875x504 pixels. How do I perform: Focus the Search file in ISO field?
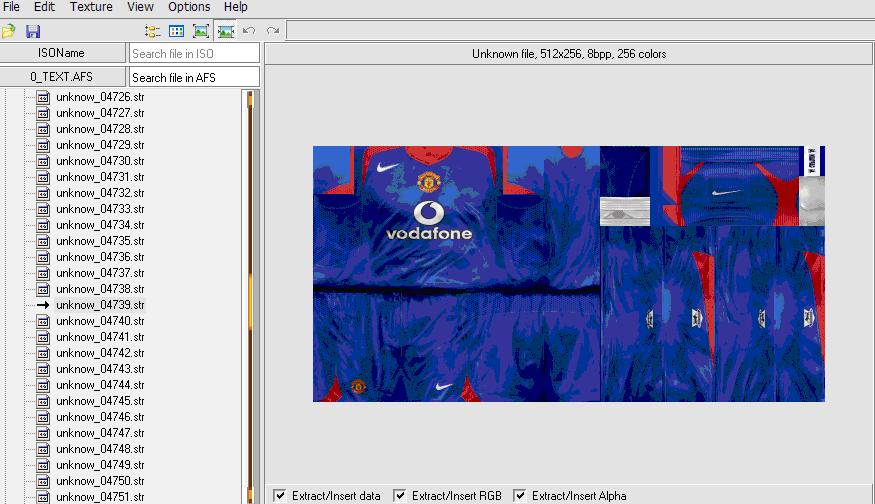coord(194,54)
